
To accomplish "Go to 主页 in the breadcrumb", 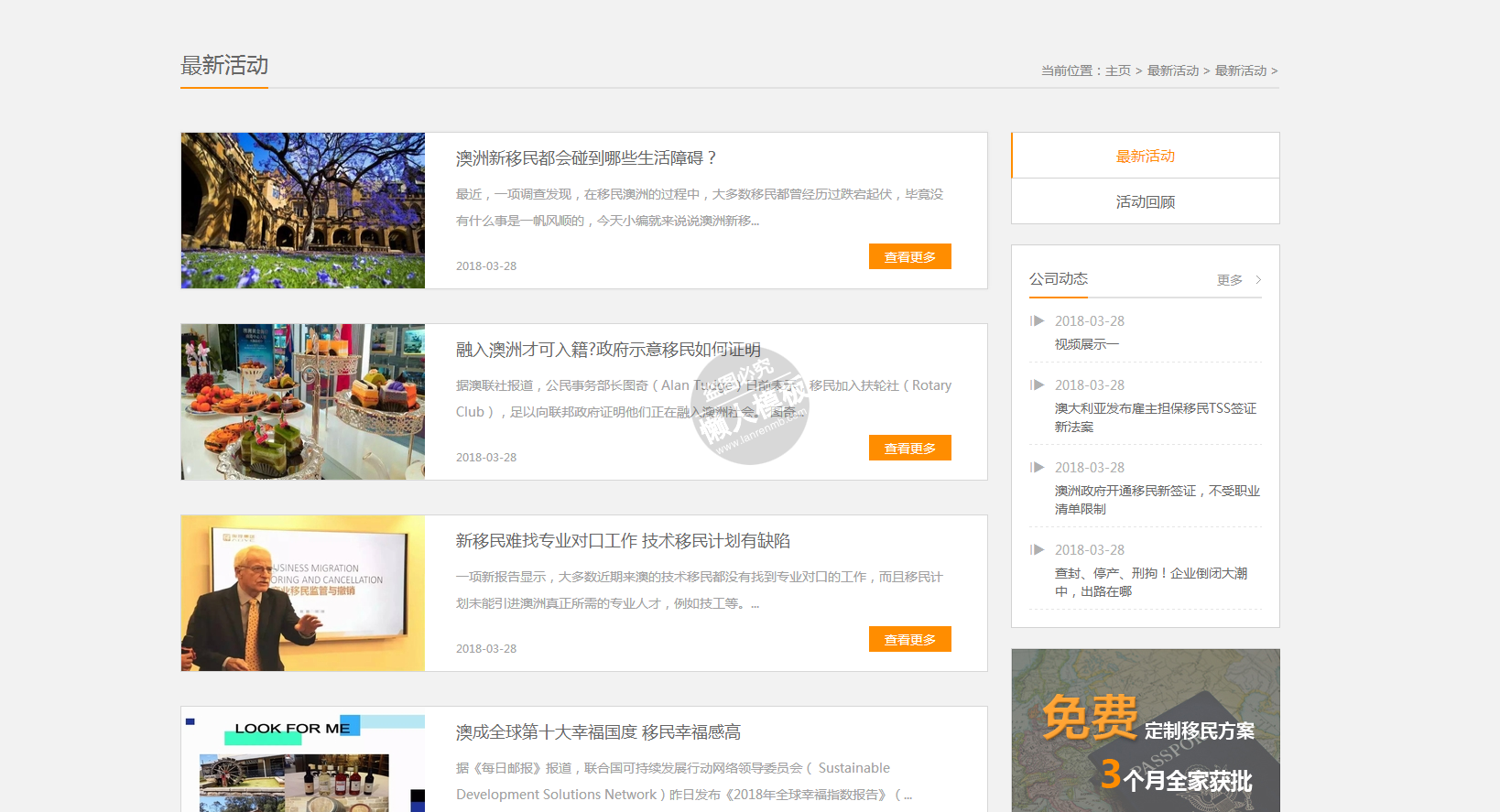I will 1118,70.
